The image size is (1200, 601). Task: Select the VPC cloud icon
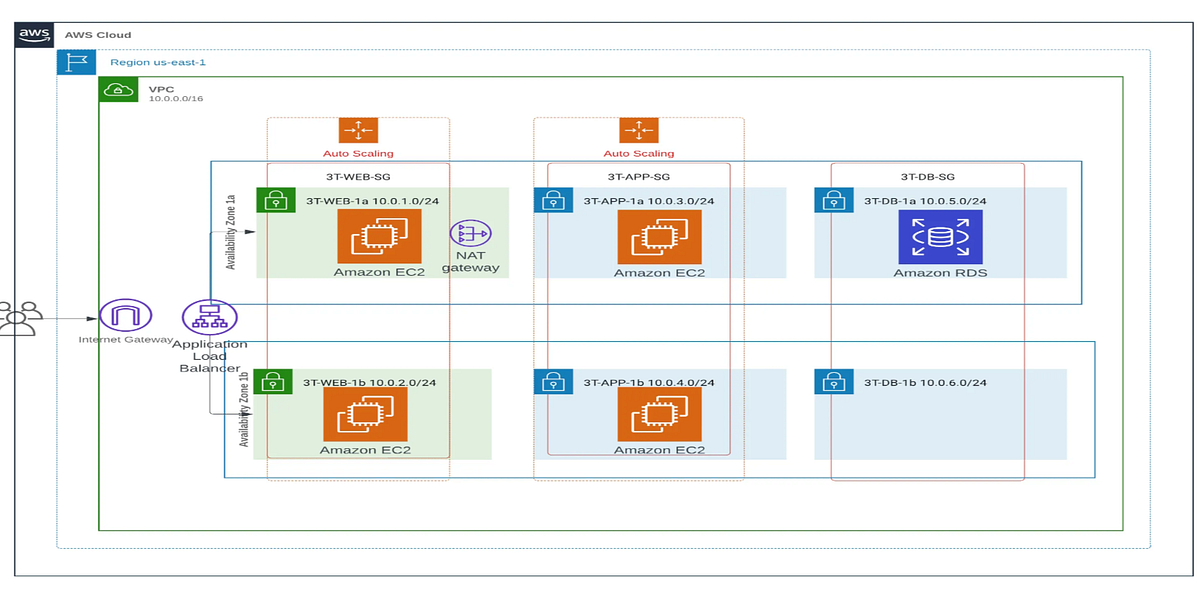[118, 89]
